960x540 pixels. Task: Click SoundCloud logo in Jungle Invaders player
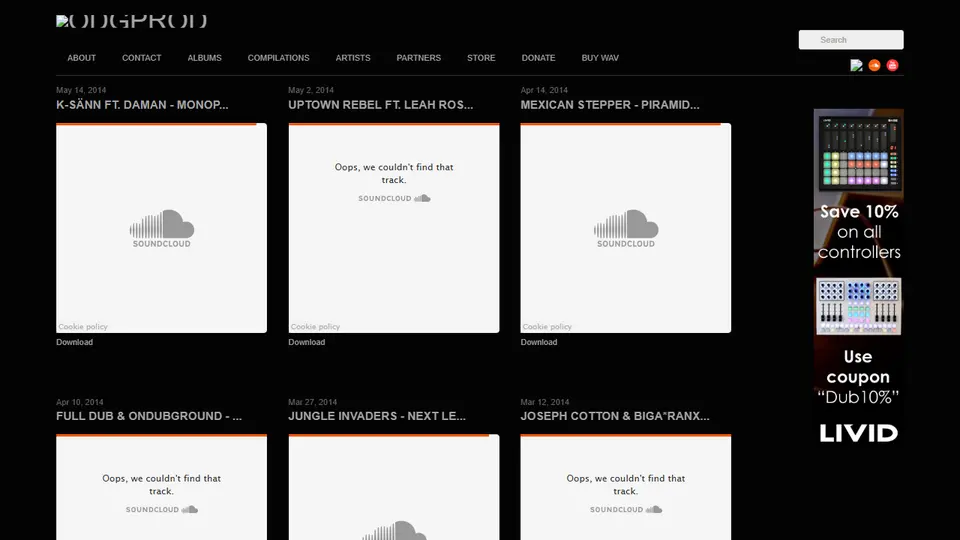point(394,530)
